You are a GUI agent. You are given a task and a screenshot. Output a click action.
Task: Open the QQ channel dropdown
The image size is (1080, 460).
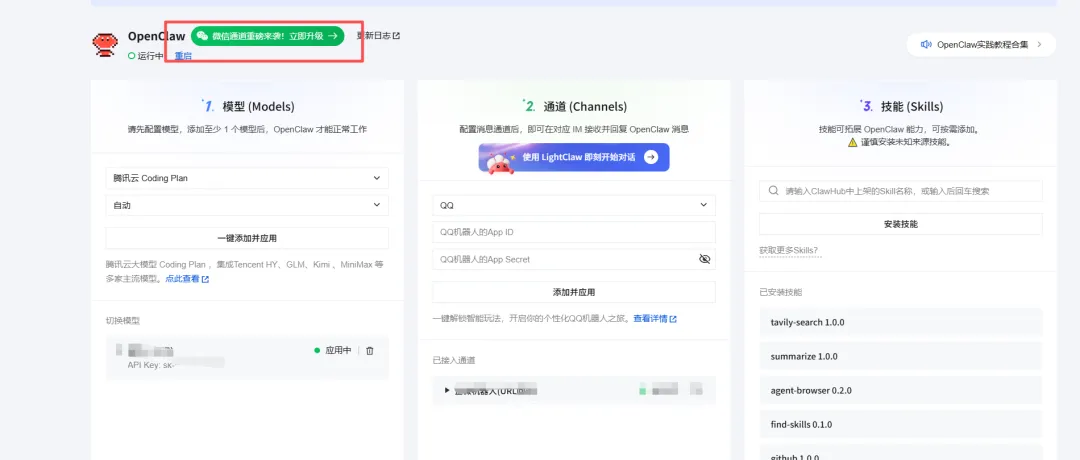coord(574,205)
